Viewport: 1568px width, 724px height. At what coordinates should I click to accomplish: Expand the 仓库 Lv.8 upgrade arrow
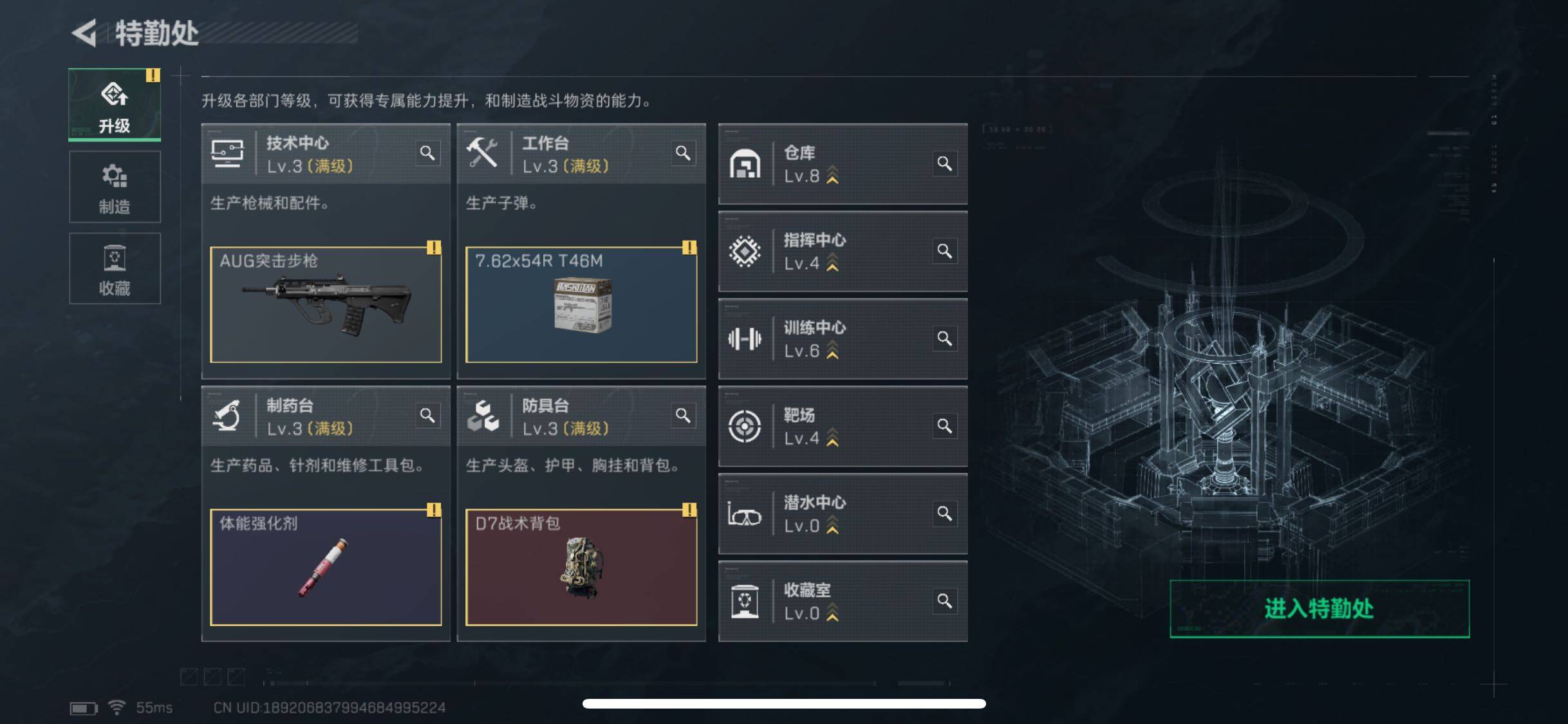tap(832, 175)
